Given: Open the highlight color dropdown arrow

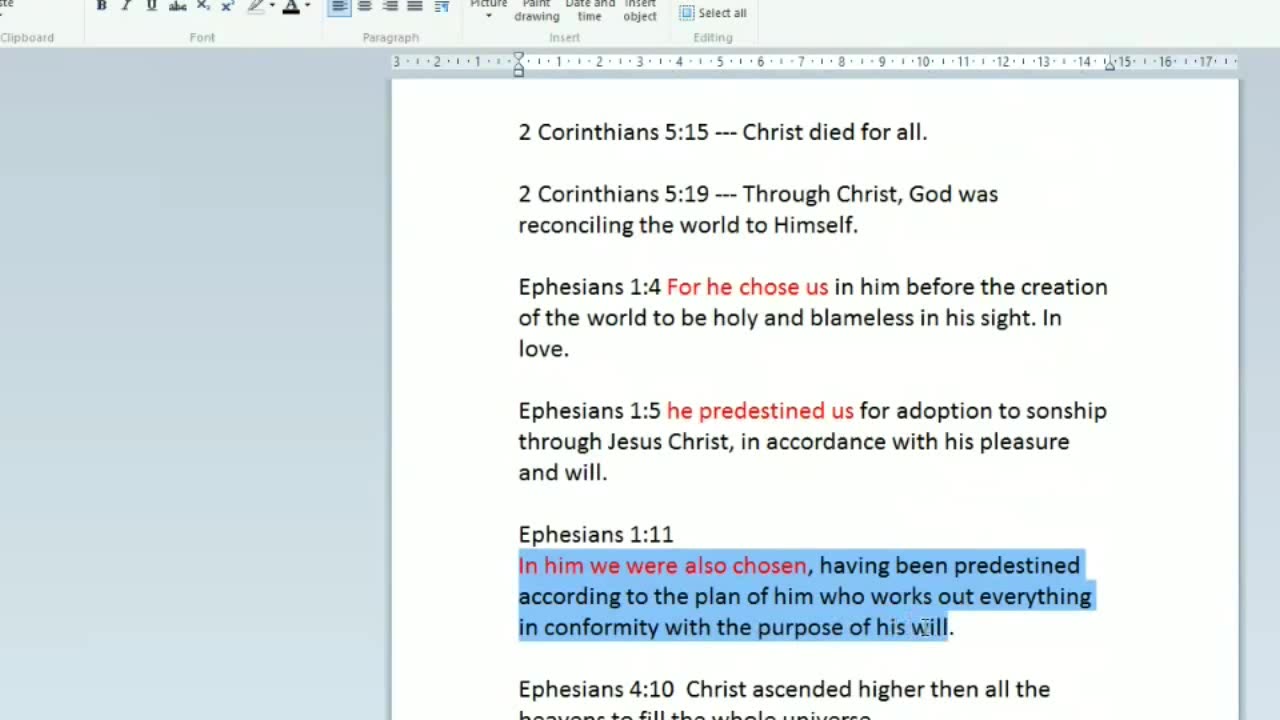Looking at the screenshot, I should [273, 6].
